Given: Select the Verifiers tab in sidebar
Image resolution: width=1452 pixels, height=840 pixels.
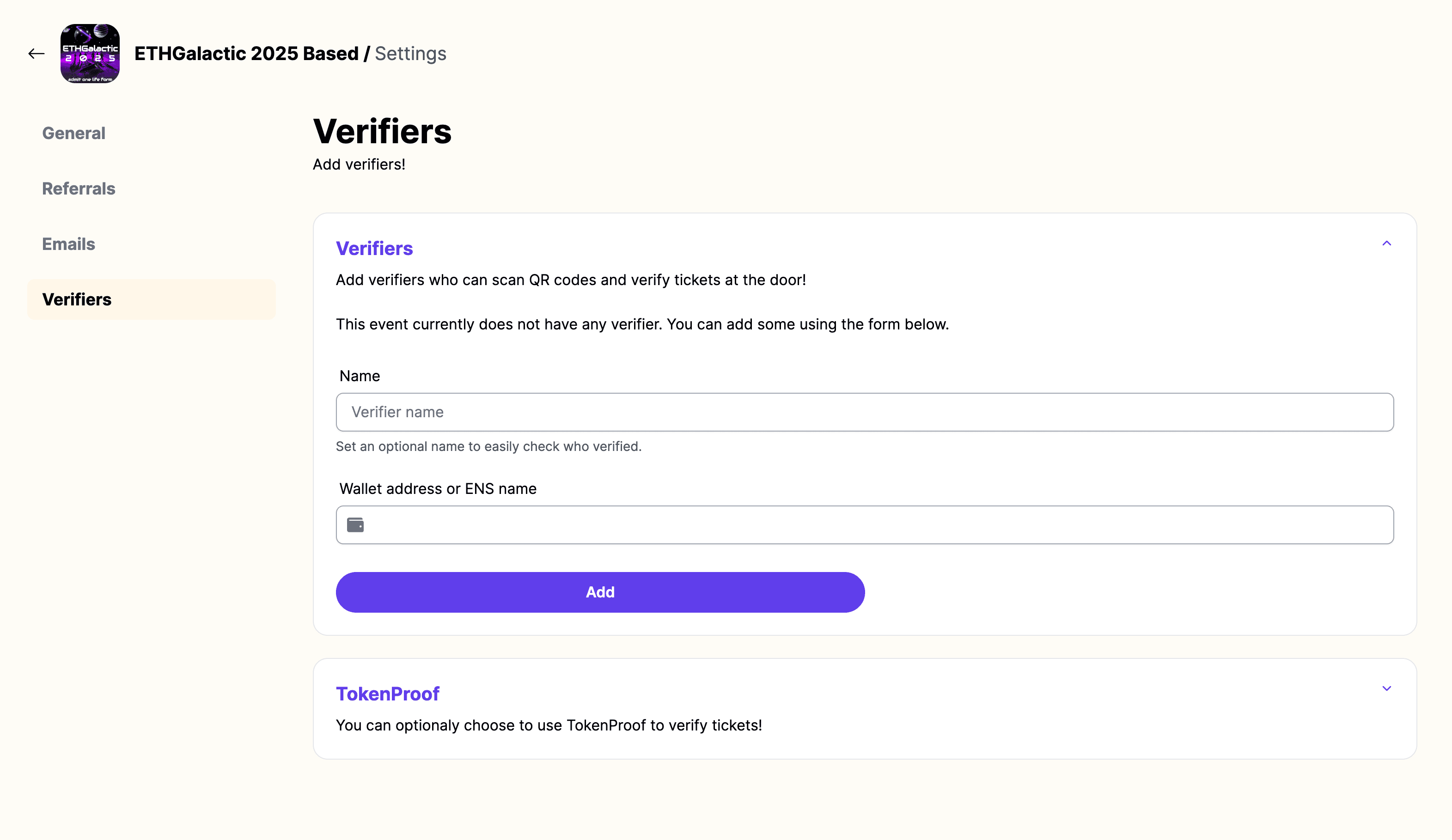Looking at the screenshot, I should pos(151,299).
